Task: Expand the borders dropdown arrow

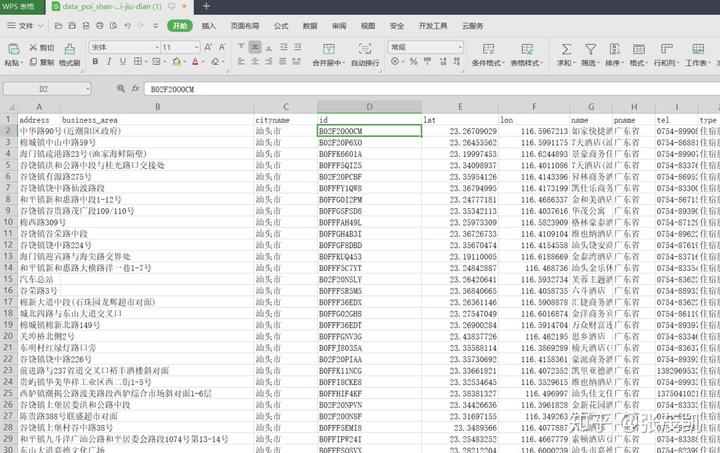Action: [x=146, y=62]
